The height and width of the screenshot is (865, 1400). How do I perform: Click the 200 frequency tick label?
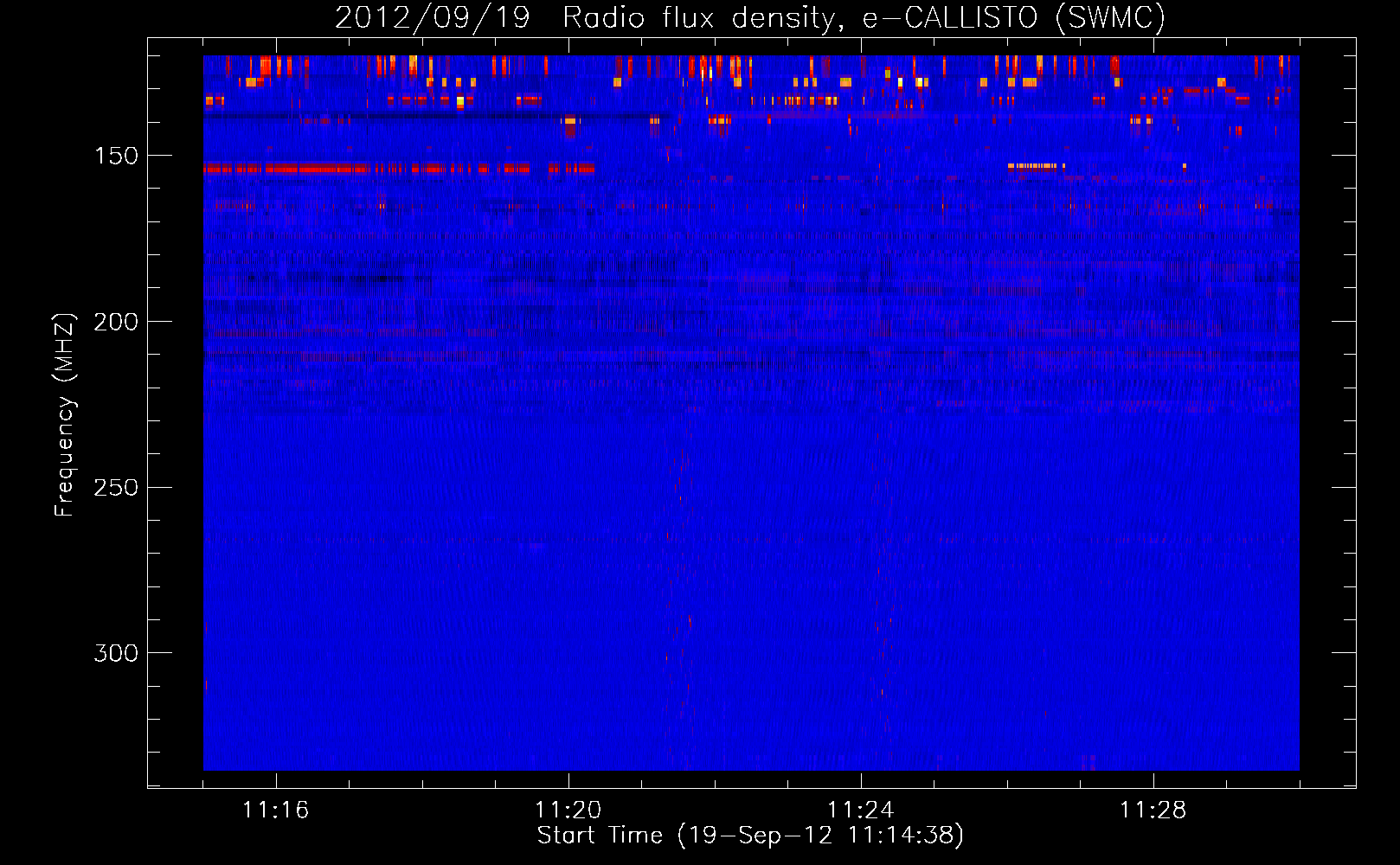[116, 322]
